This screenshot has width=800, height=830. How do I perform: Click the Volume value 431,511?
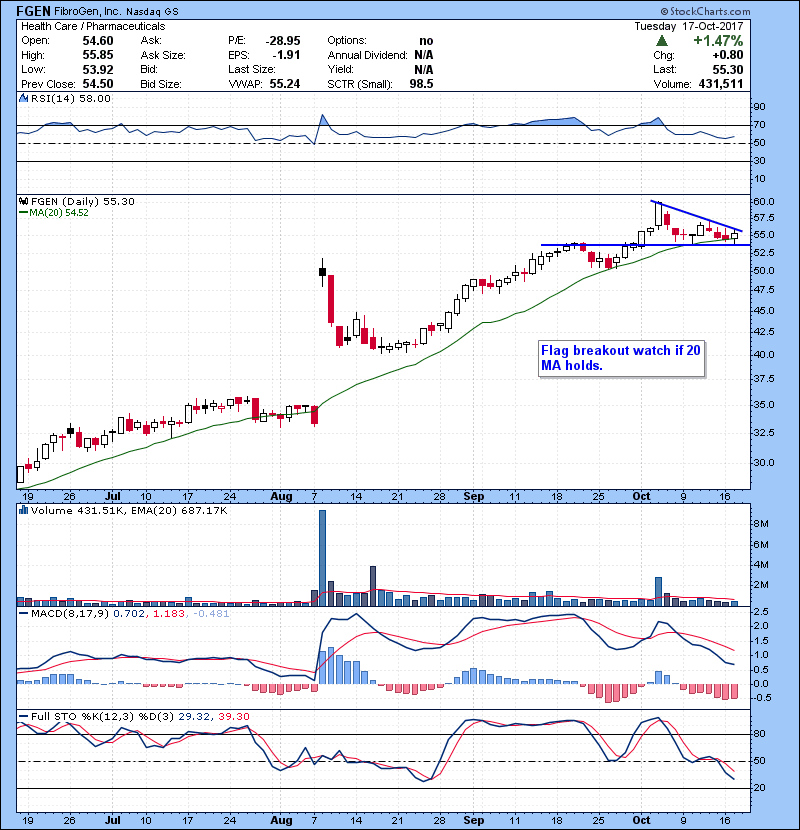coord(721,84)
